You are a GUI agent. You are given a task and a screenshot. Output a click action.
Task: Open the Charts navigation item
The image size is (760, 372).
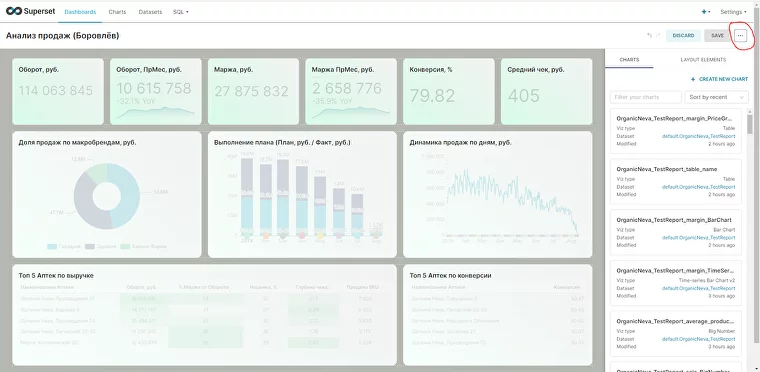coord(117,12)
